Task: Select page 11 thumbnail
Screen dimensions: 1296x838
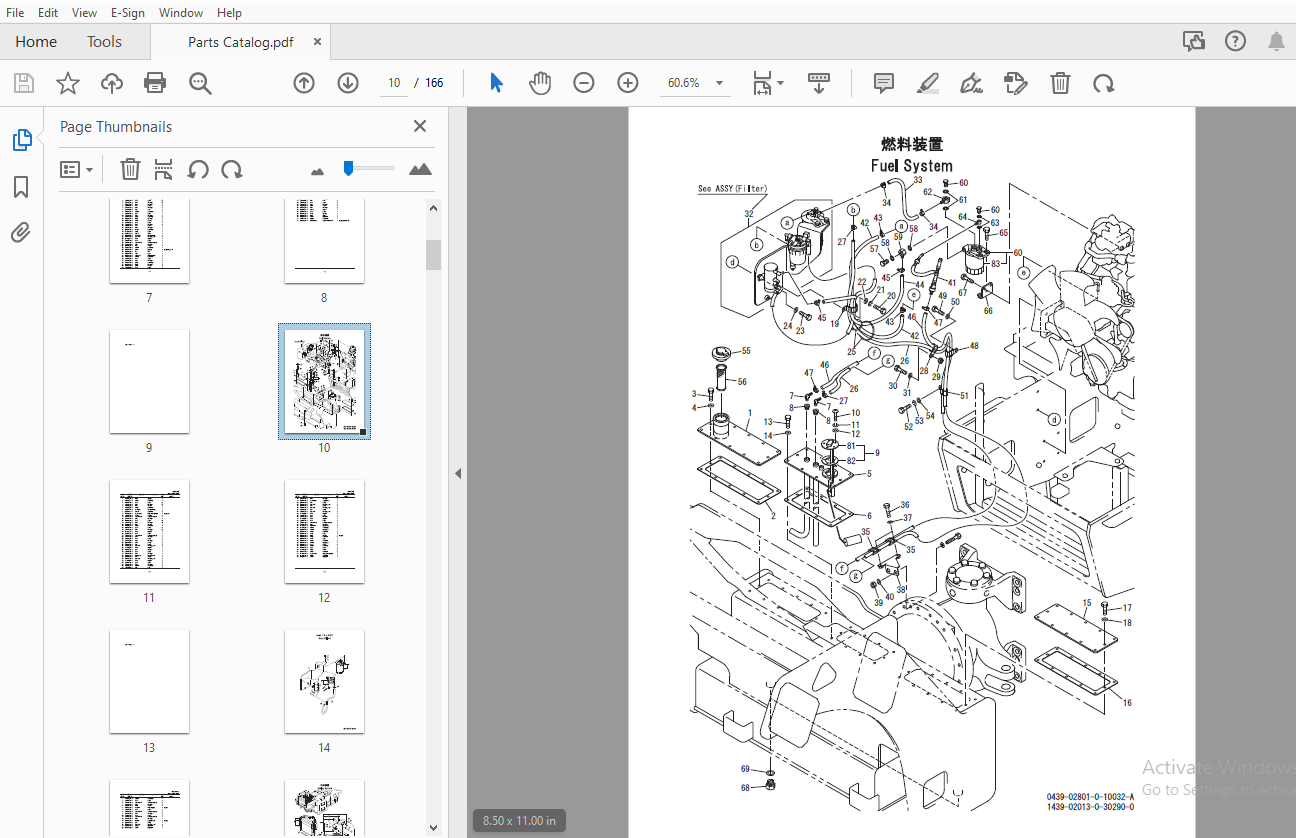Action: (x=149, y=531)
